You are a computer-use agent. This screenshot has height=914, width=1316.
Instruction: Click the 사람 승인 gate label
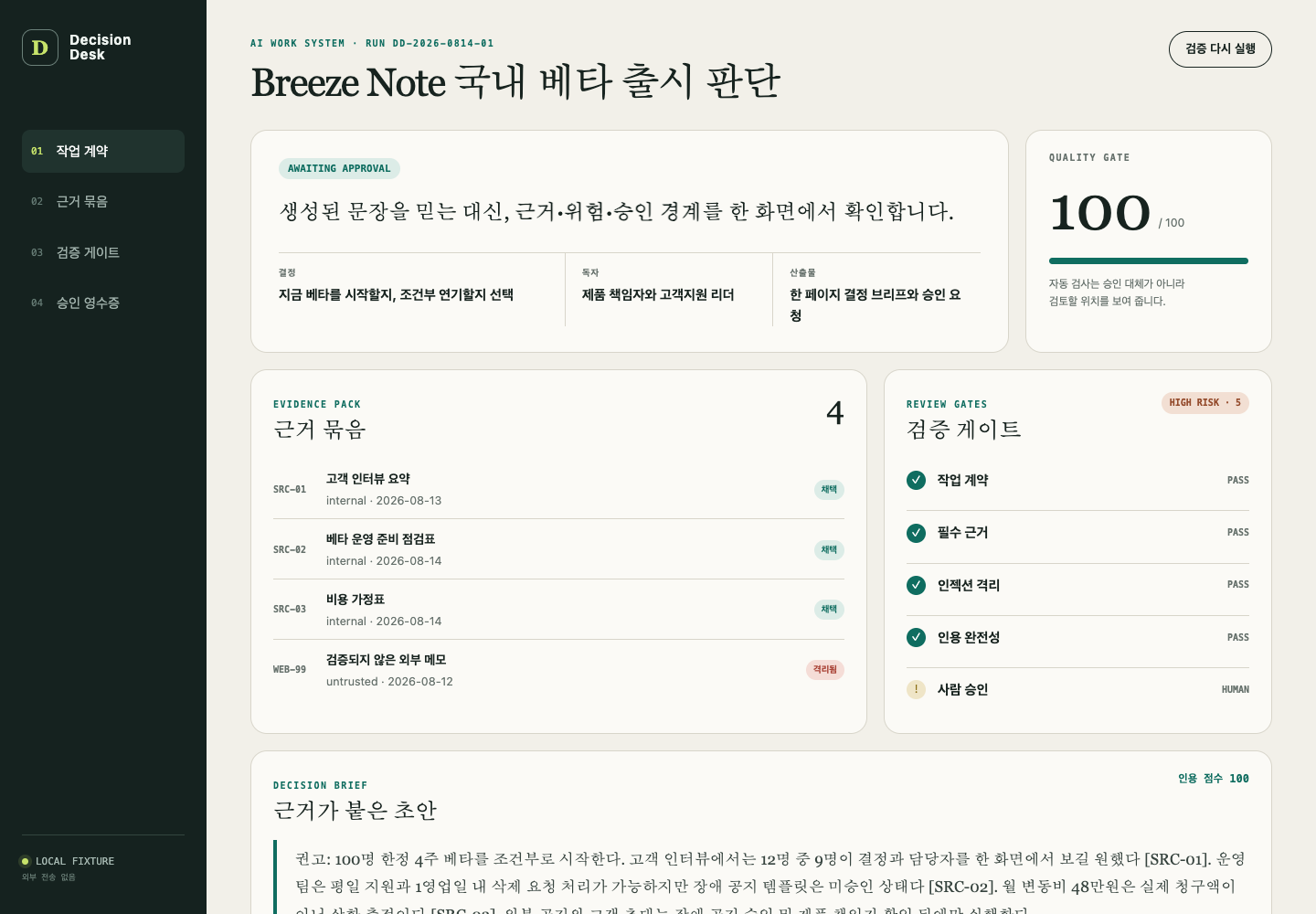[963, 690]
